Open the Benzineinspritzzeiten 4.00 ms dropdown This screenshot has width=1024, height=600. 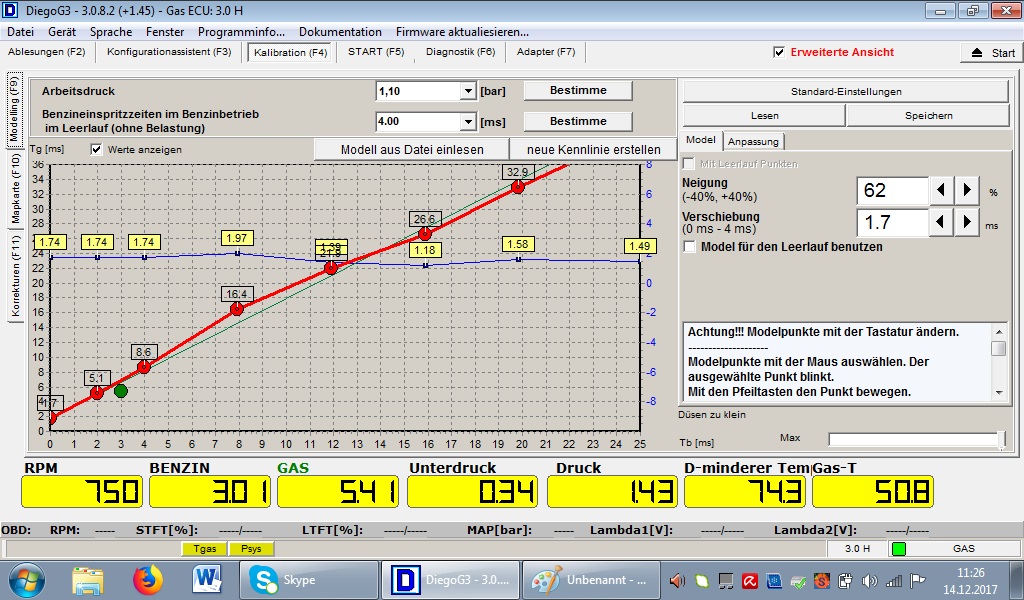coord(467,121)
